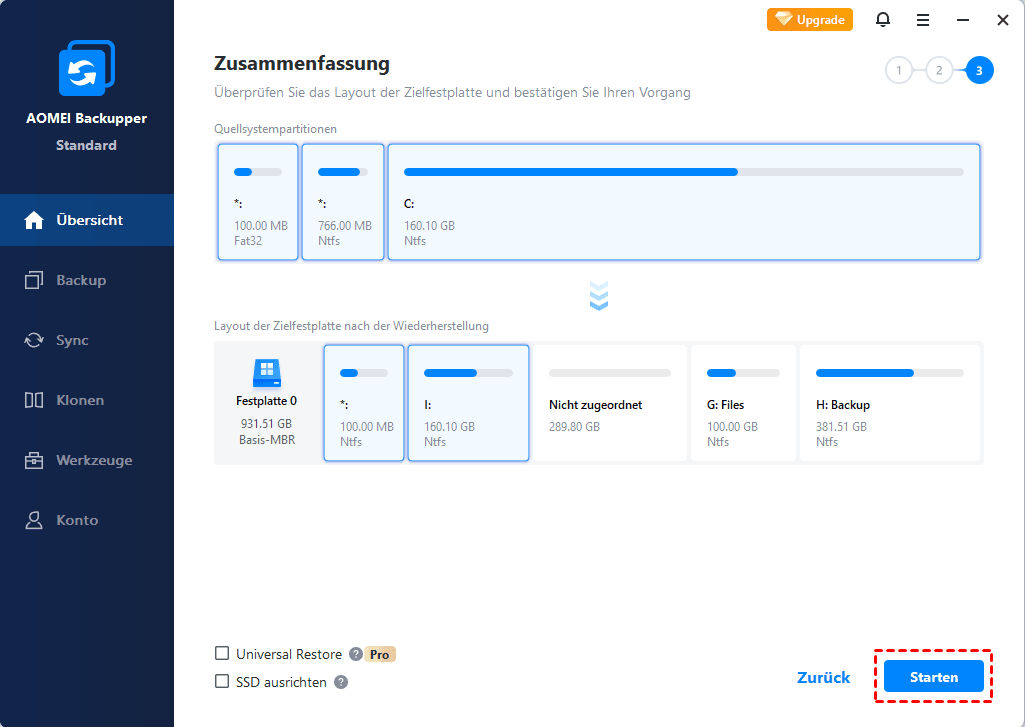Open Konto section in sidebar

pyautogui.click(x=87, y=520)
